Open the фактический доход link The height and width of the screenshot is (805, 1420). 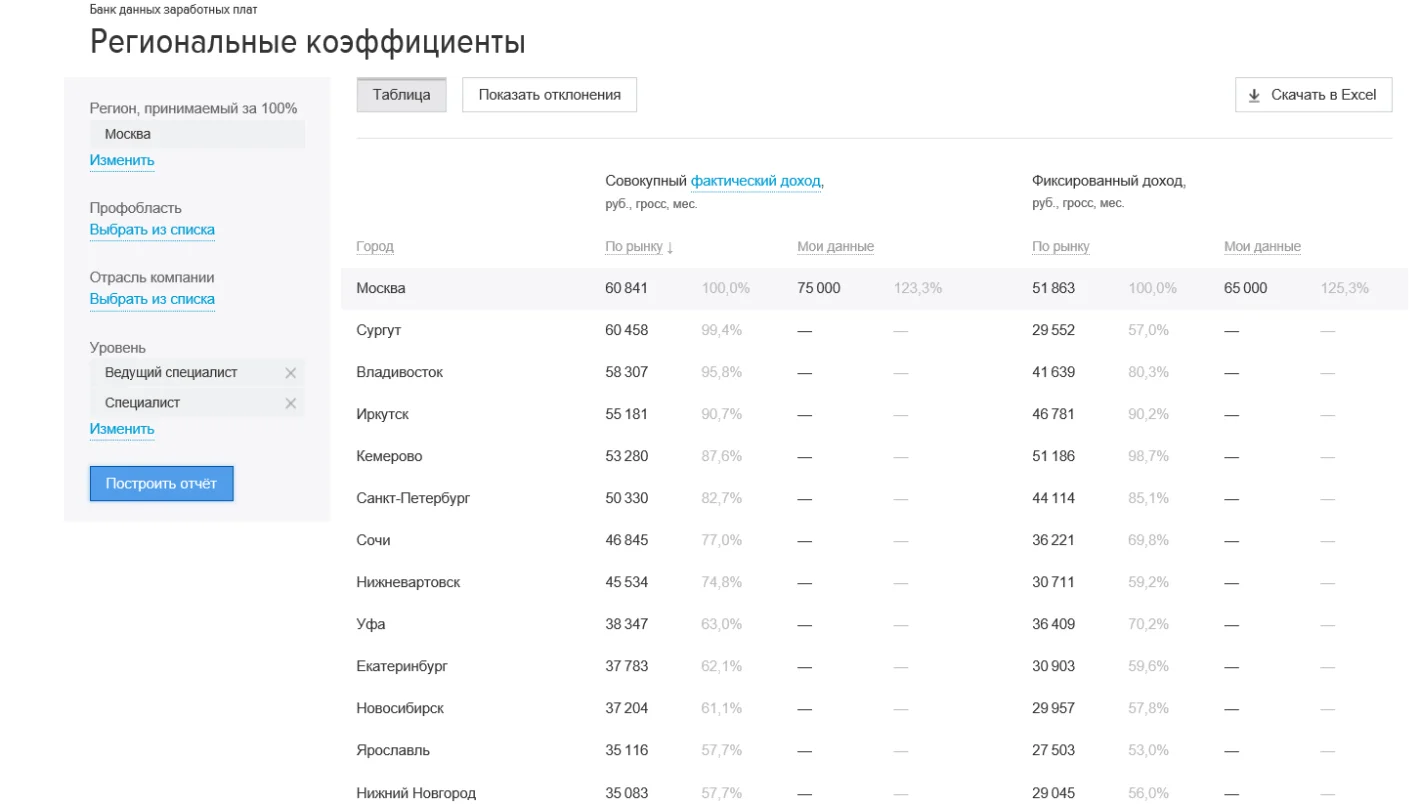coord(755,181)
